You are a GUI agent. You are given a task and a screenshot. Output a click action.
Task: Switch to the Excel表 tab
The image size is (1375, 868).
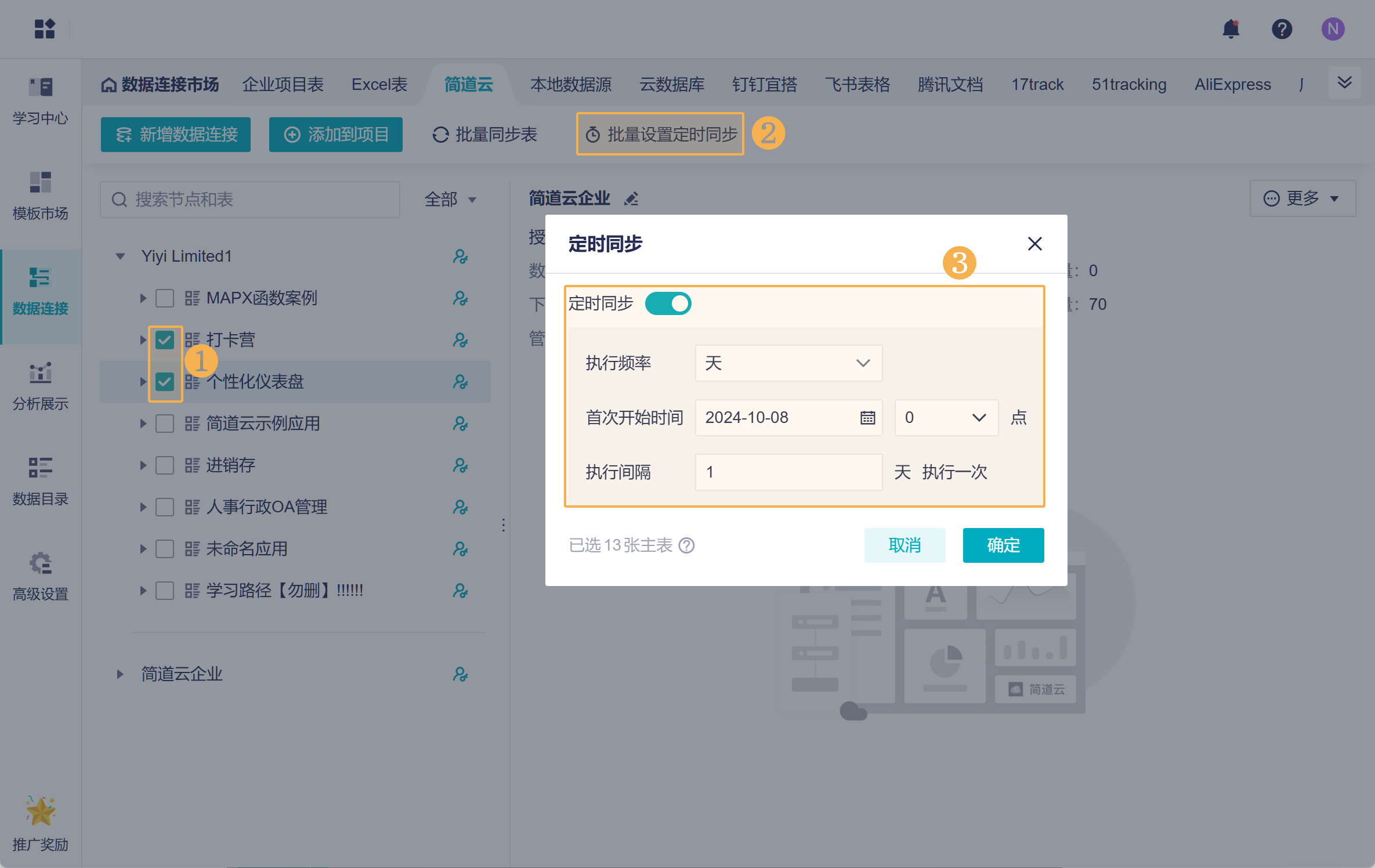click(x=379, y=85)
